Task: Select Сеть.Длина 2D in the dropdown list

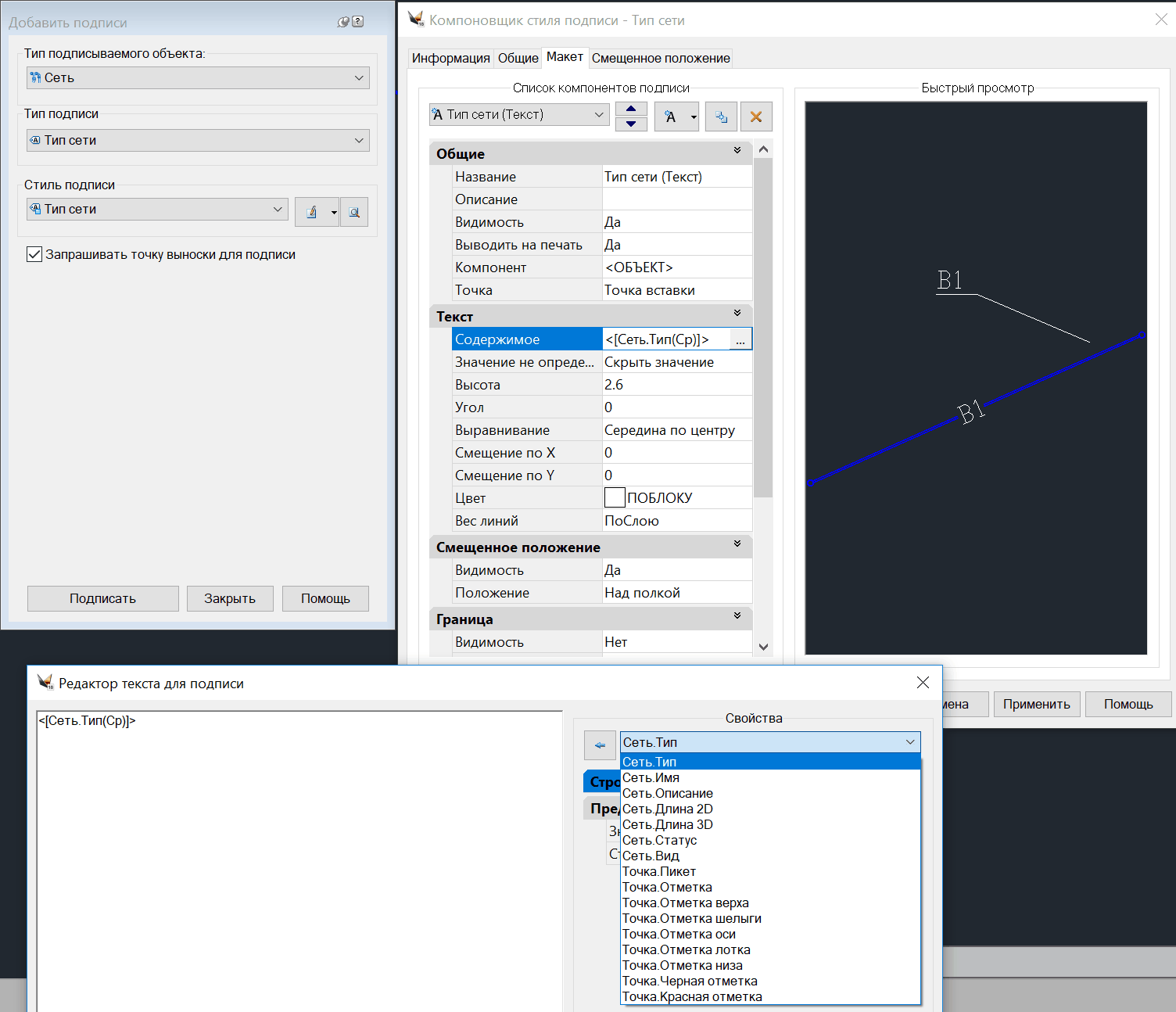Action: (x=770, y=809)
